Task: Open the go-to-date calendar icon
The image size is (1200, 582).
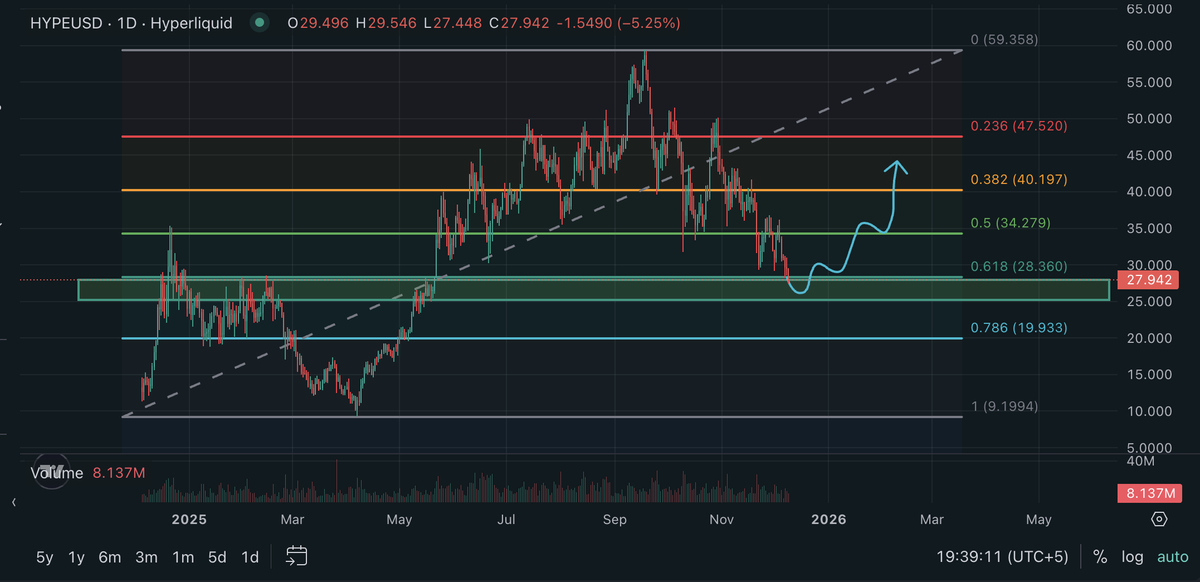Action: [296, 556]
